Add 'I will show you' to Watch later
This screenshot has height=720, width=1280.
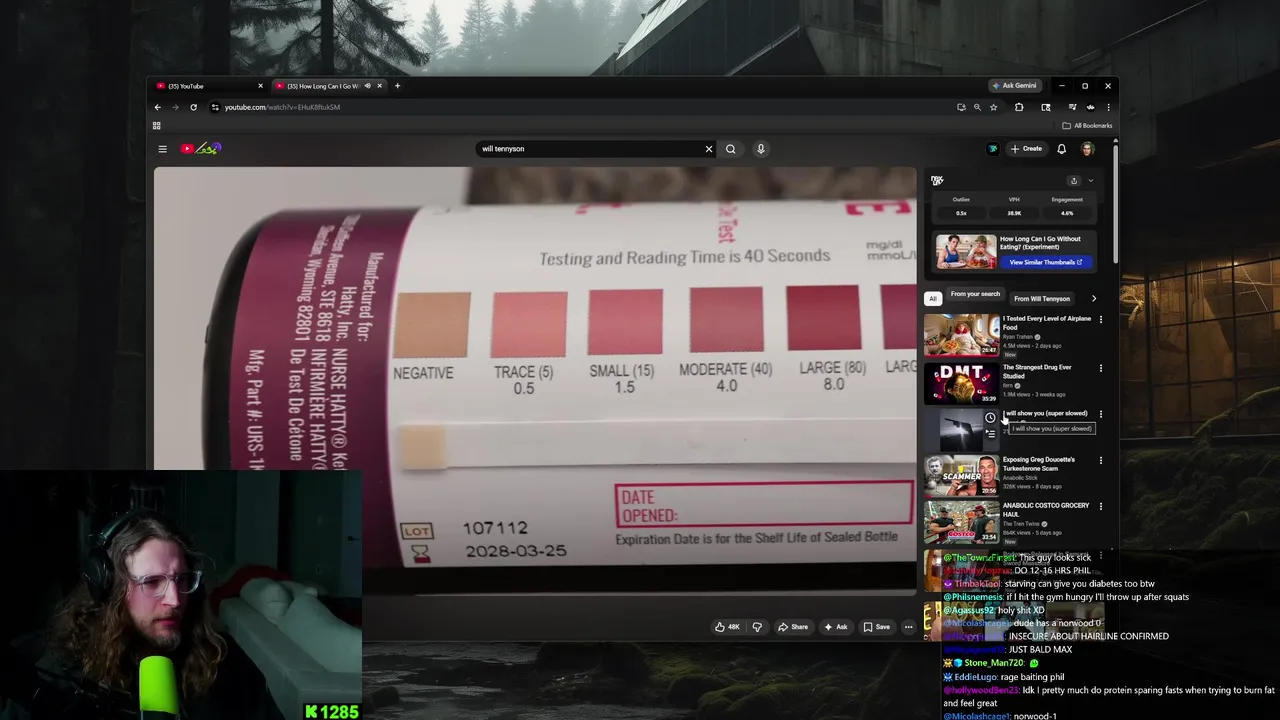pos(990,418)
